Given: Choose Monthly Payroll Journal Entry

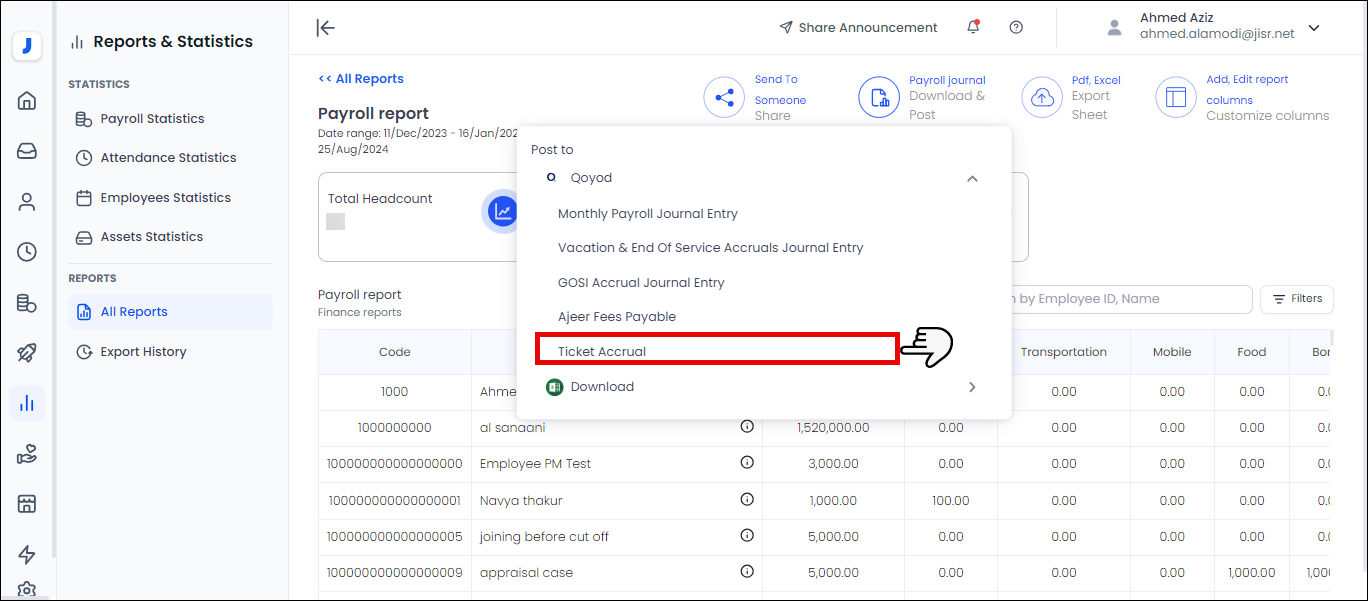Looking at the screenshot, I should 647,214.
